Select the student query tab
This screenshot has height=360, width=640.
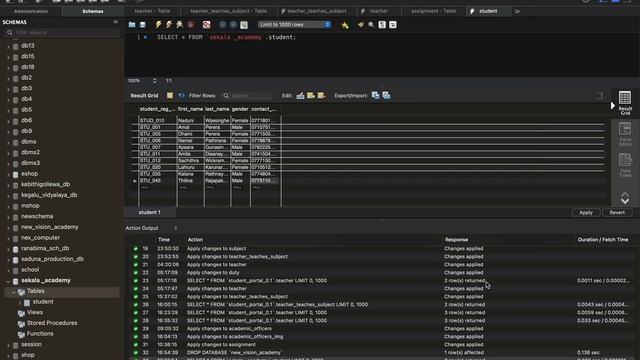[488, 11]
